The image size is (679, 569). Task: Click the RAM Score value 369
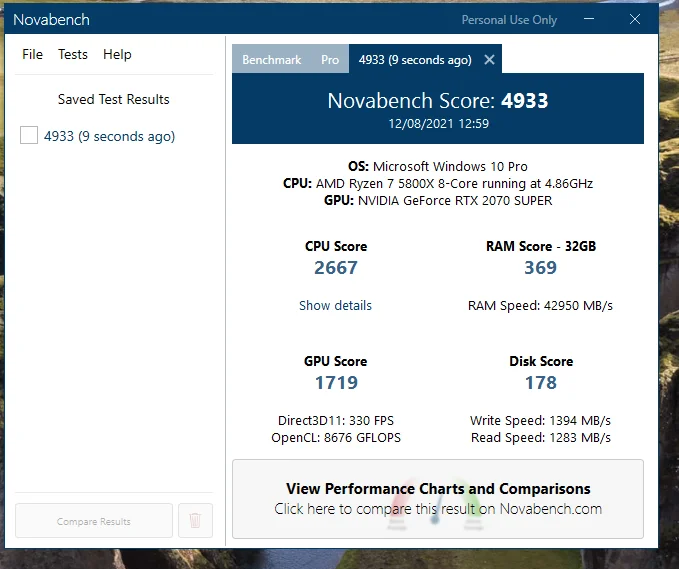click(540, 268)
